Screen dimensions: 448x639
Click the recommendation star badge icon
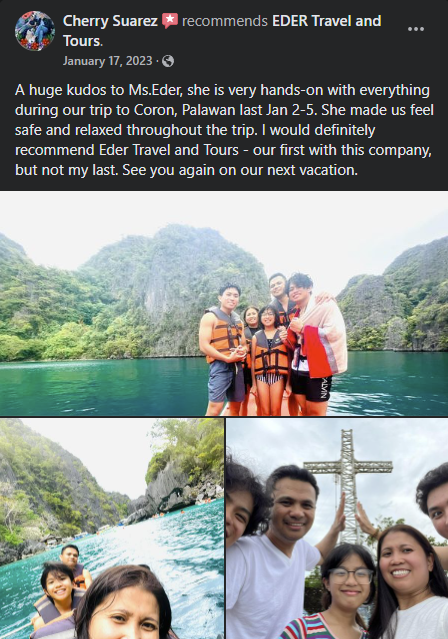tap(170, 20)
